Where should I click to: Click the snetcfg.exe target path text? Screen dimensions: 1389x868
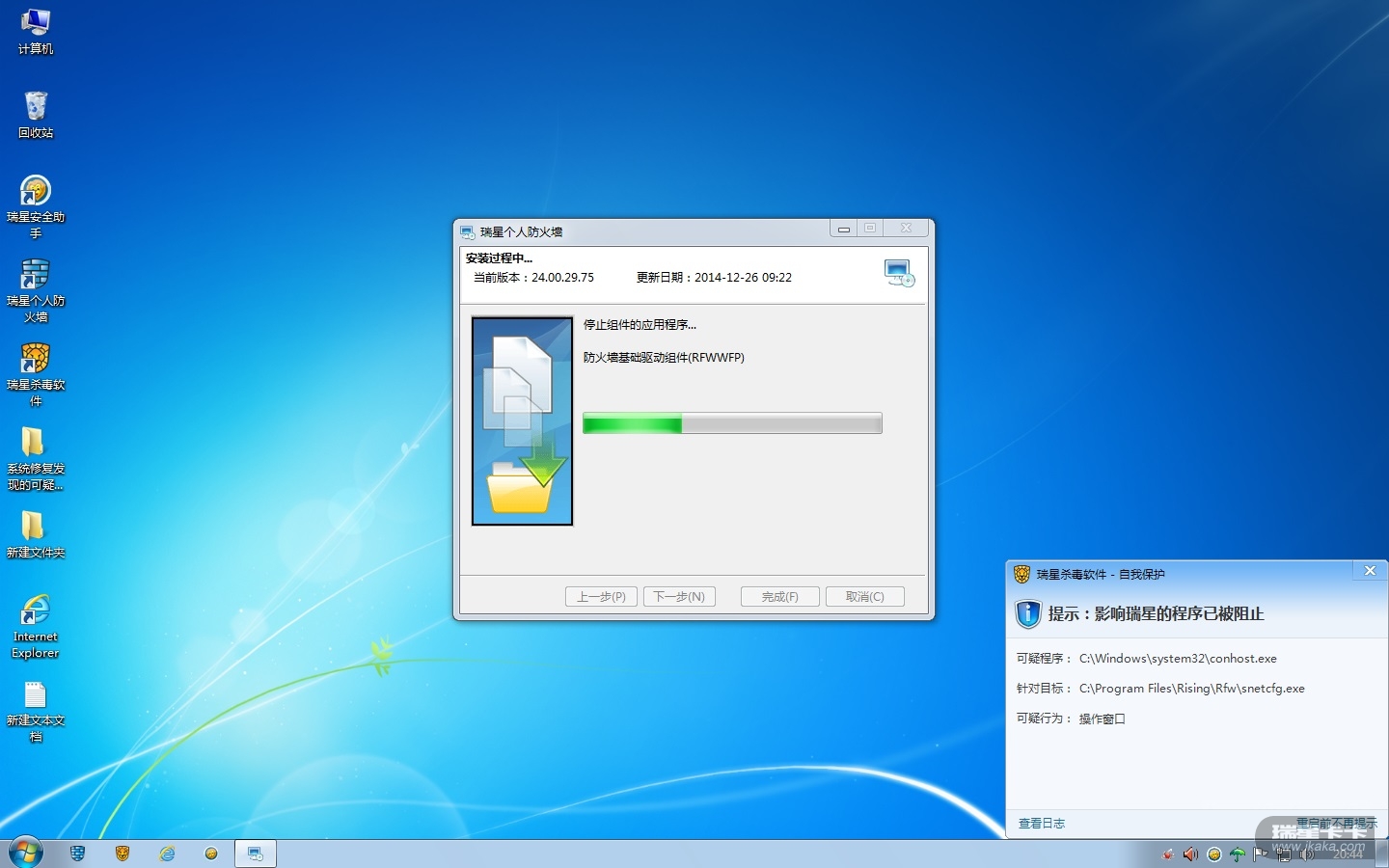point(1192,689)
